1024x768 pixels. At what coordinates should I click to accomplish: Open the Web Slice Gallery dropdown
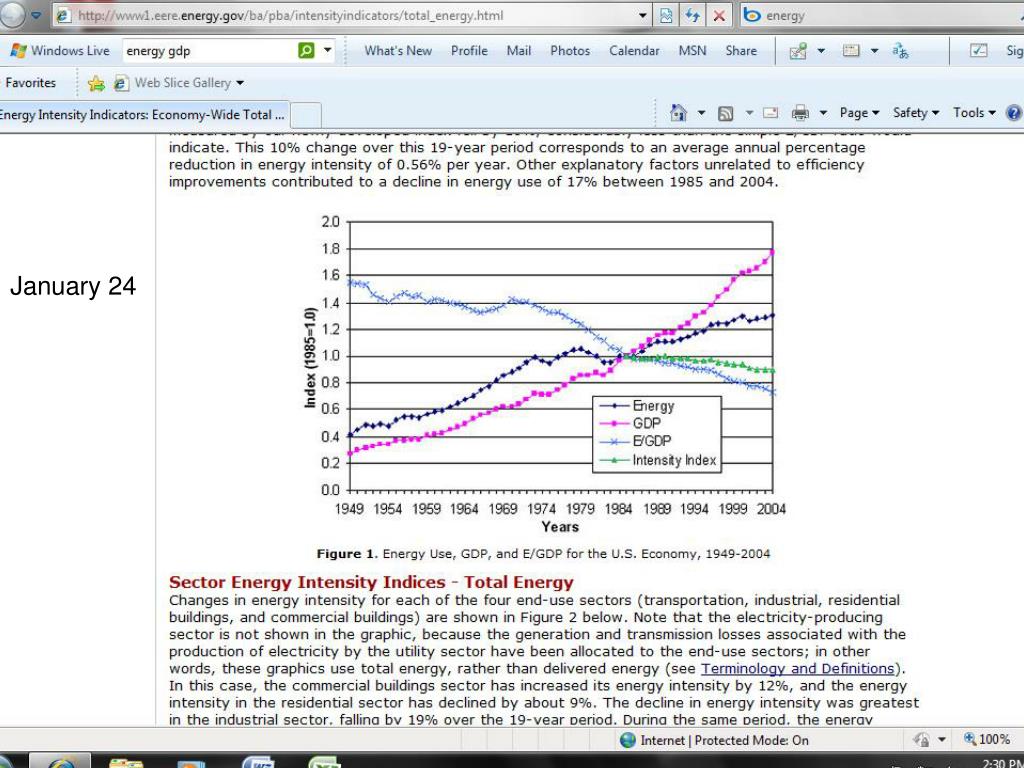(240, 83)
